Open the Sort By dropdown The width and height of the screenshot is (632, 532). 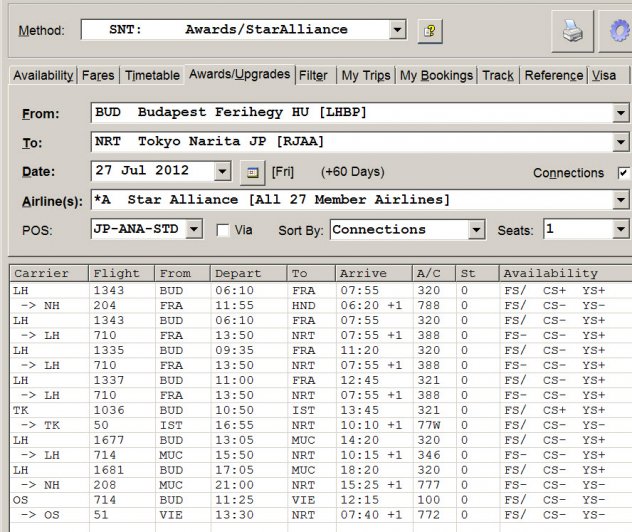point(477,230)
